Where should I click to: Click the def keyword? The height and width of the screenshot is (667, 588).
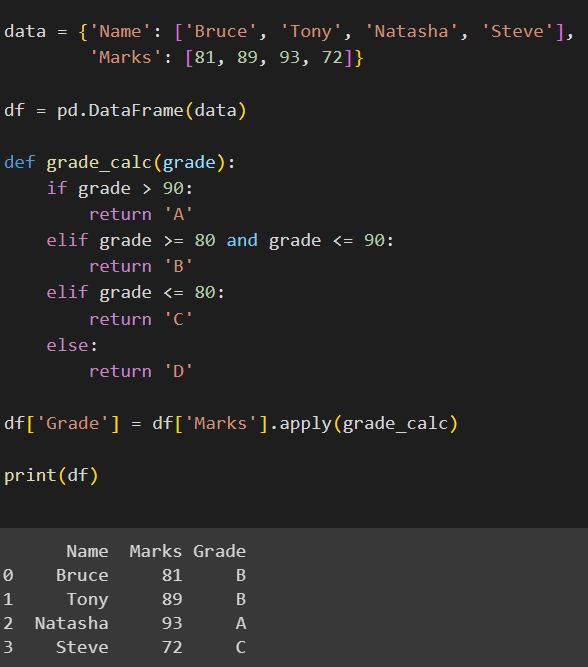20,162
